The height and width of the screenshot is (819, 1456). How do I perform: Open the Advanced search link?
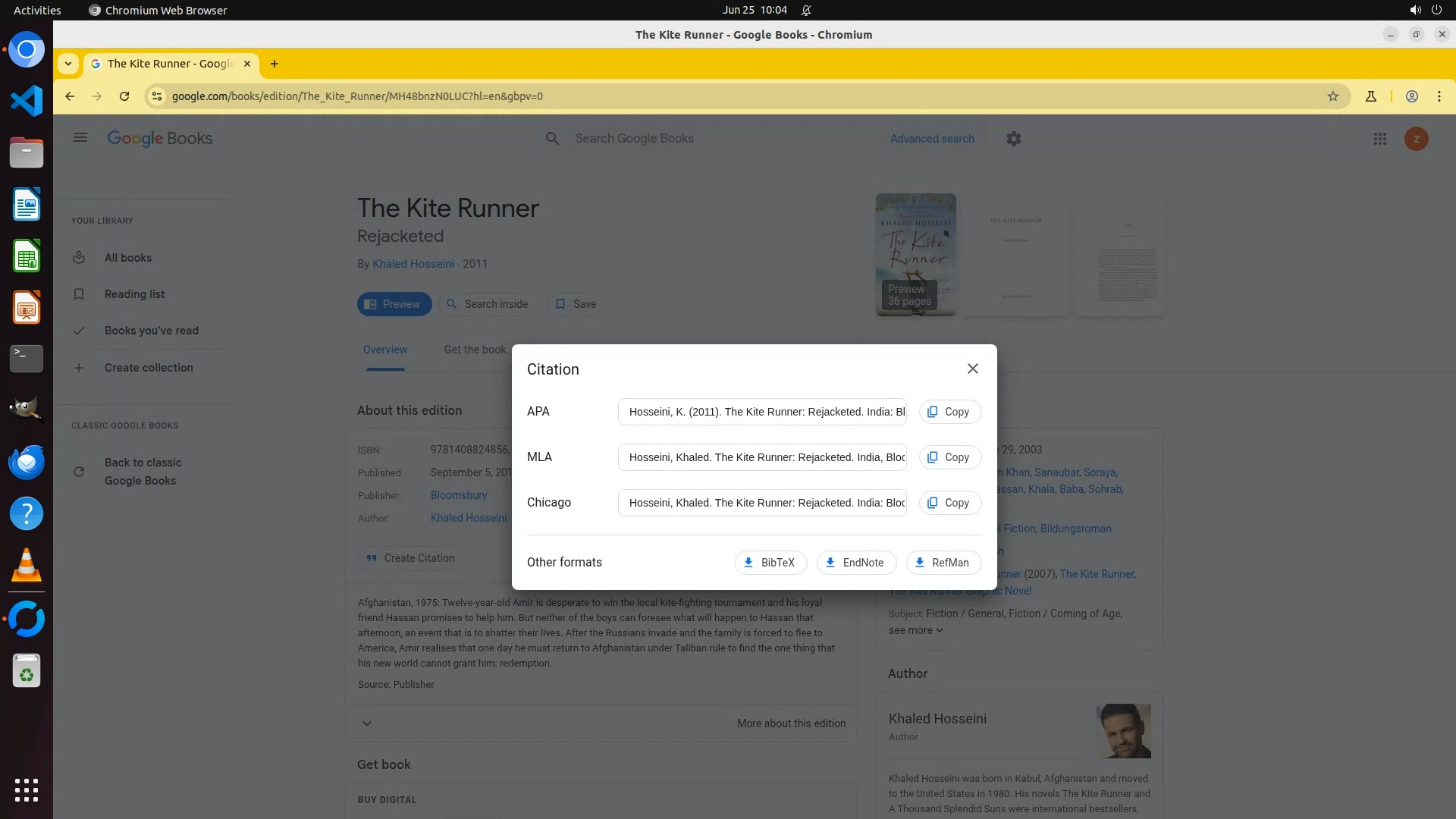pyautogui.click(x=931, y=139)
